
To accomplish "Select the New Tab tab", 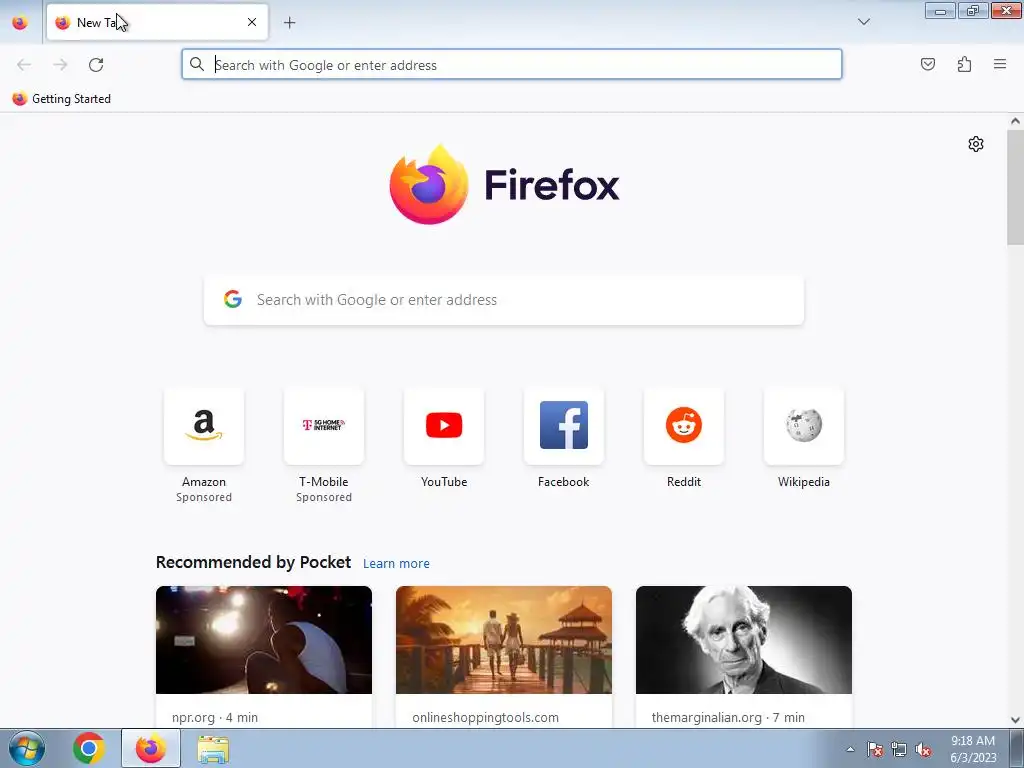I will point(157,22).
